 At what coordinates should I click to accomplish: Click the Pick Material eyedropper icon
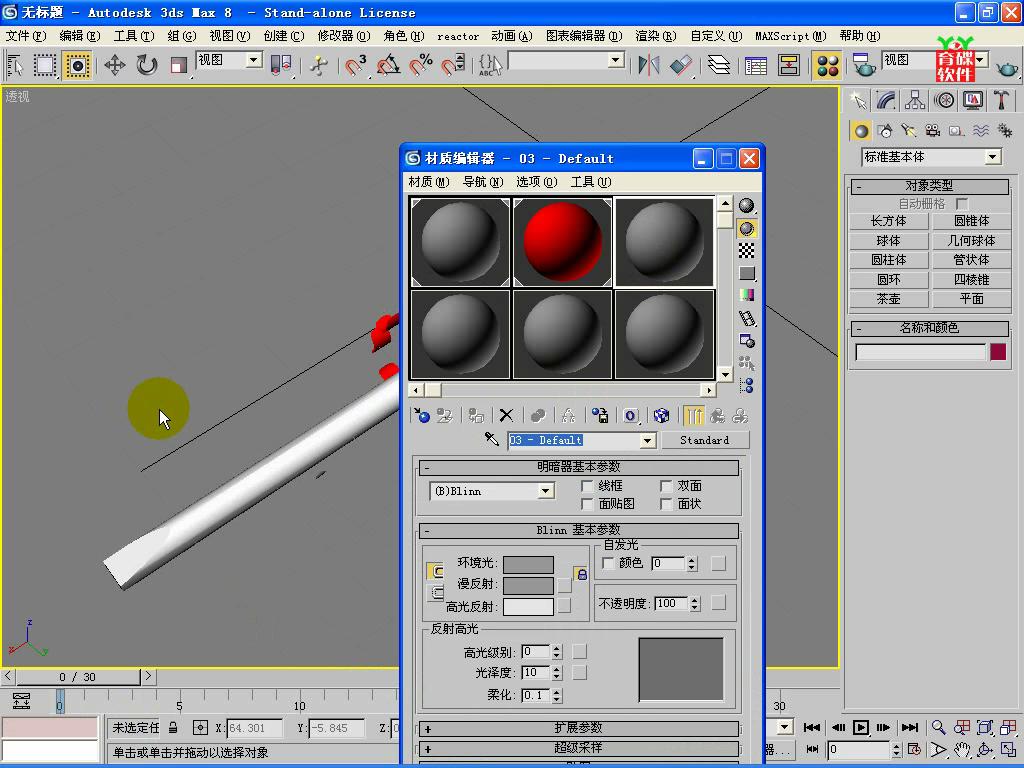click(x=492, y=439)
